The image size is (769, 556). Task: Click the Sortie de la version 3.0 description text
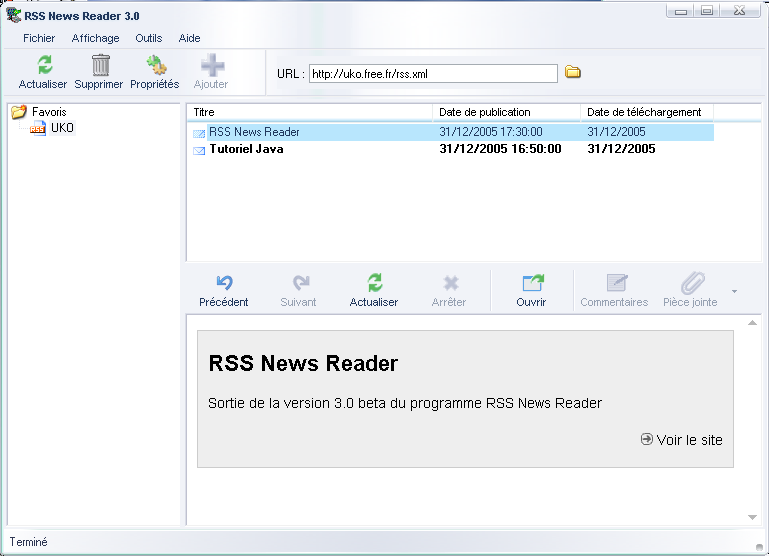[405, 403]
